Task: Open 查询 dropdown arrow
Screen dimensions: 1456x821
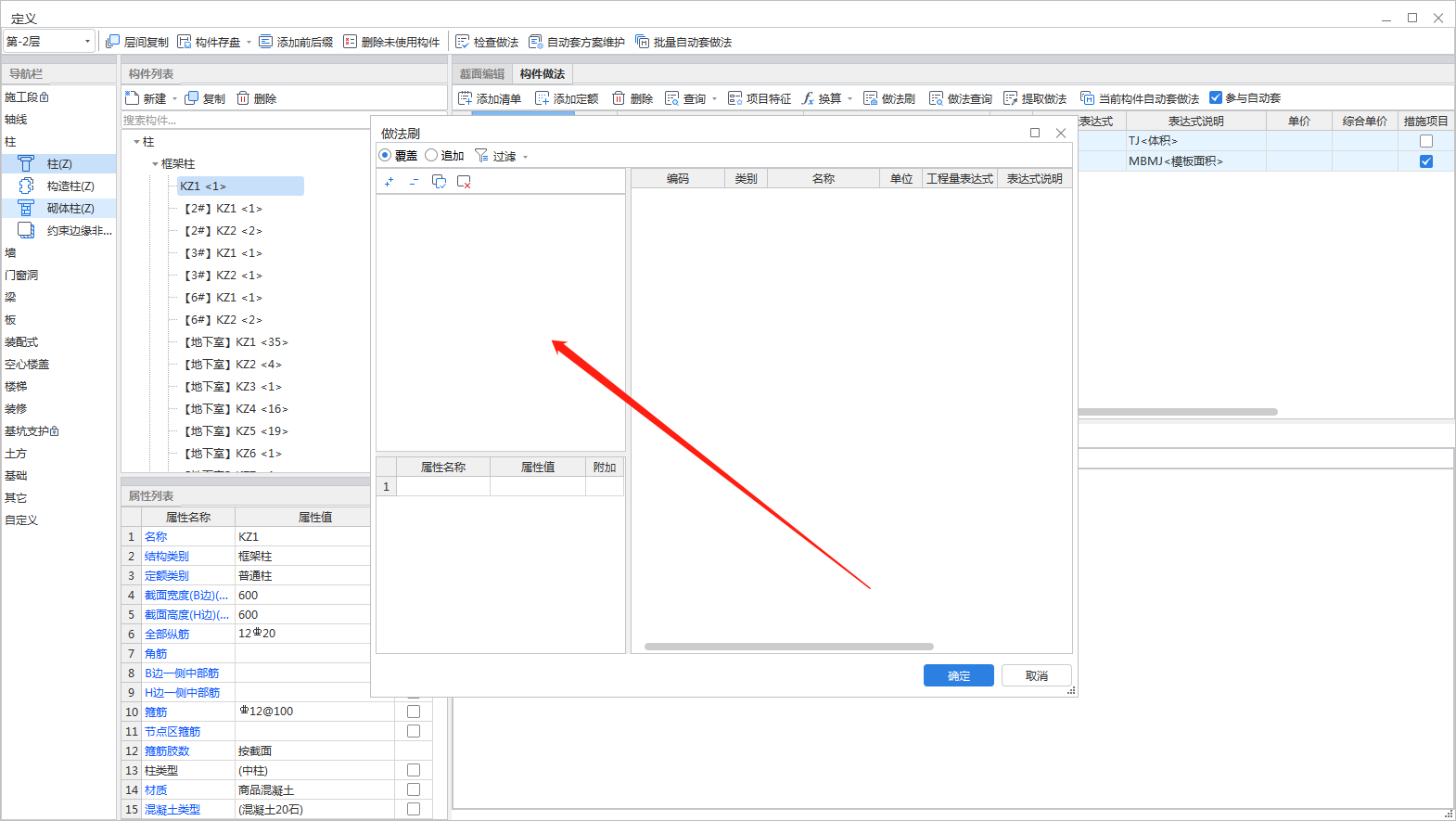Action: coord(714,99)
